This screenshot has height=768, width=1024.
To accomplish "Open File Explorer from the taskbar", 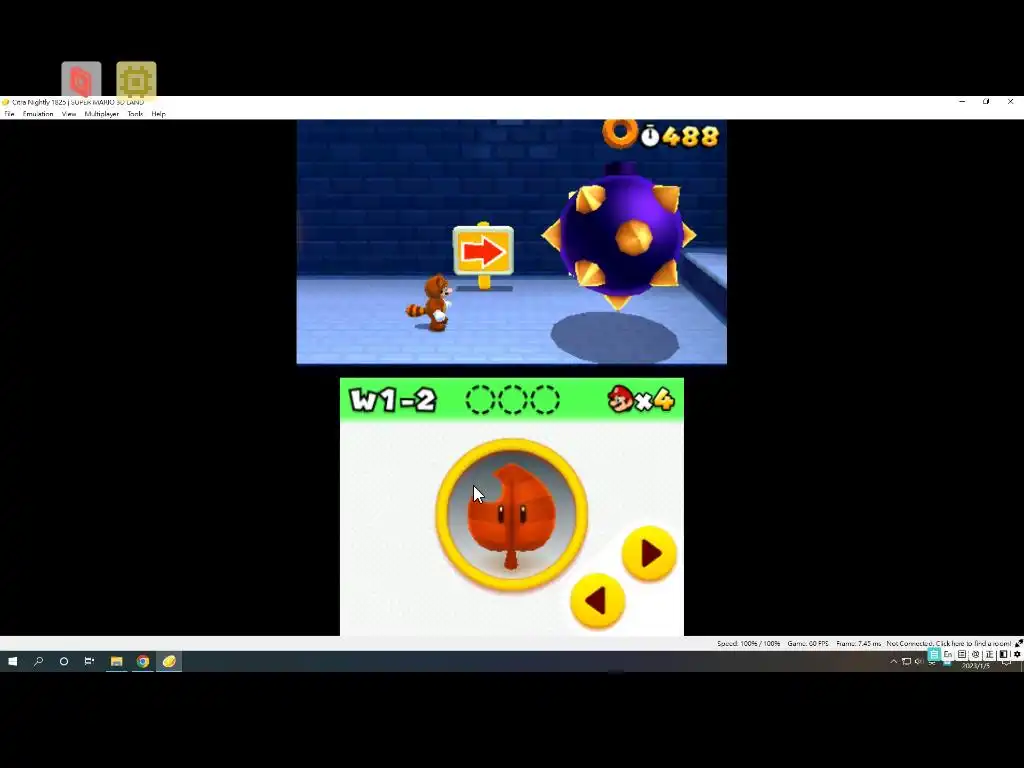I will coord(116,662).
